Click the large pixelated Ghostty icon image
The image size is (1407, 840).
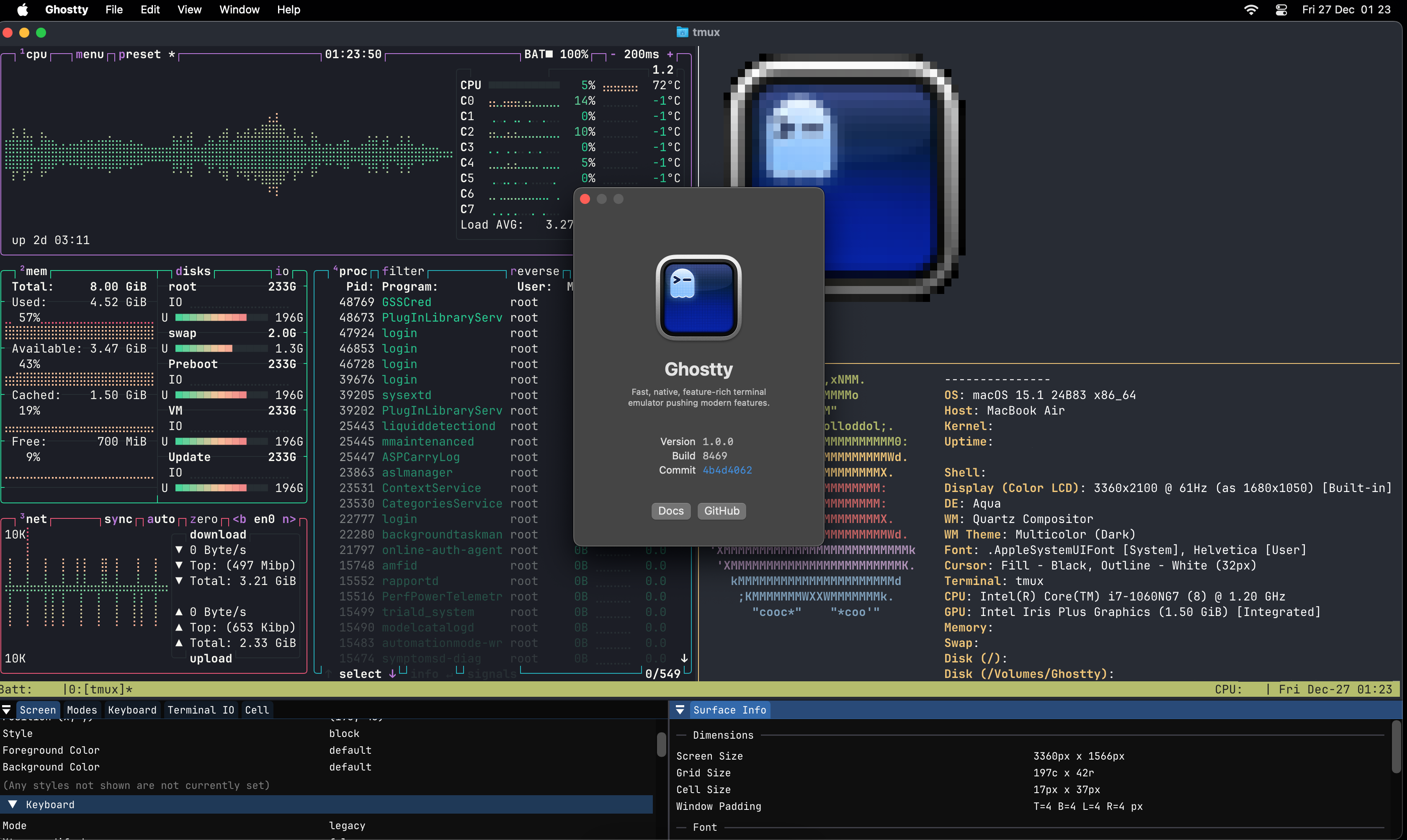click(845, 178)
